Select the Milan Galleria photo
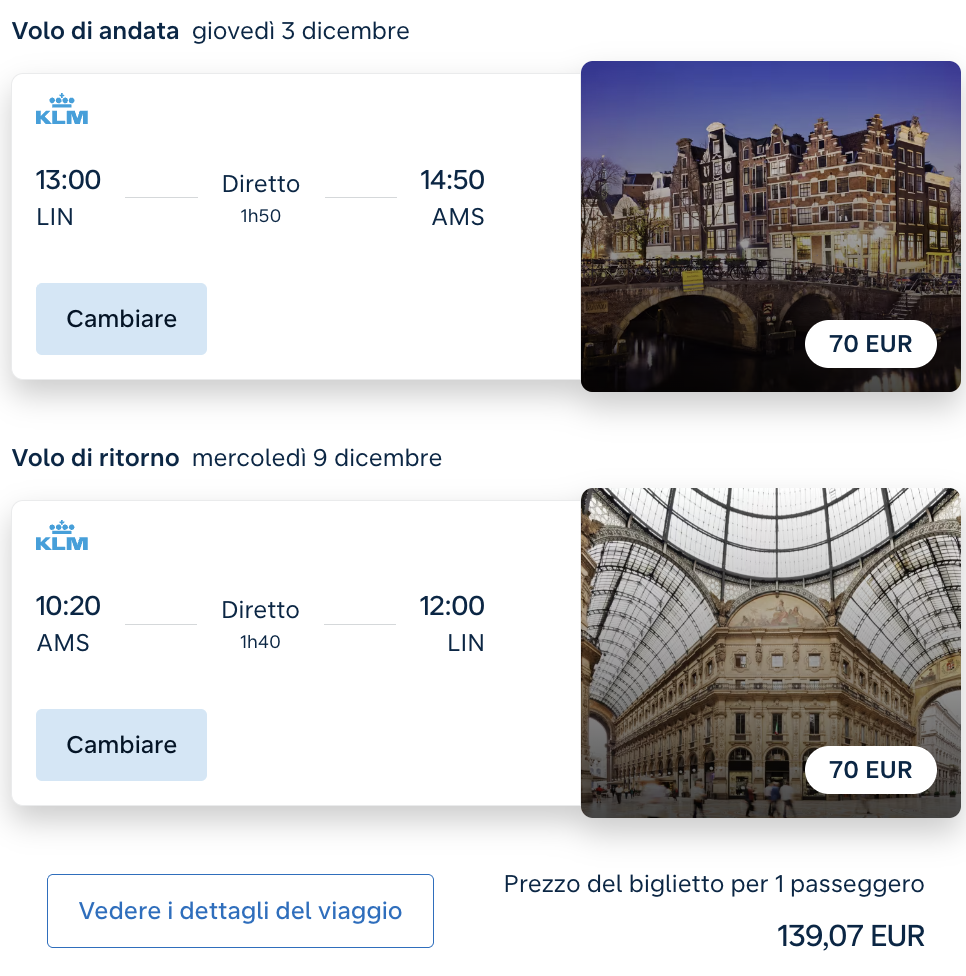The height and width of the screenshot is (976, 966). point(771,653)
